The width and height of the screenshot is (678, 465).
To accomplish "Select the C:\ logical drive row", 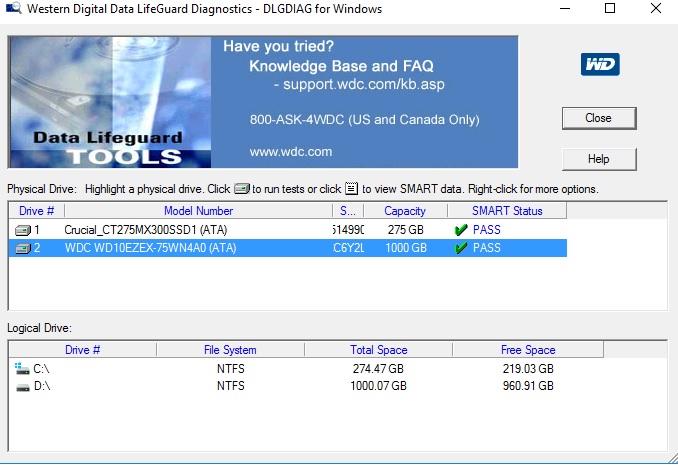I will [306, 369].
